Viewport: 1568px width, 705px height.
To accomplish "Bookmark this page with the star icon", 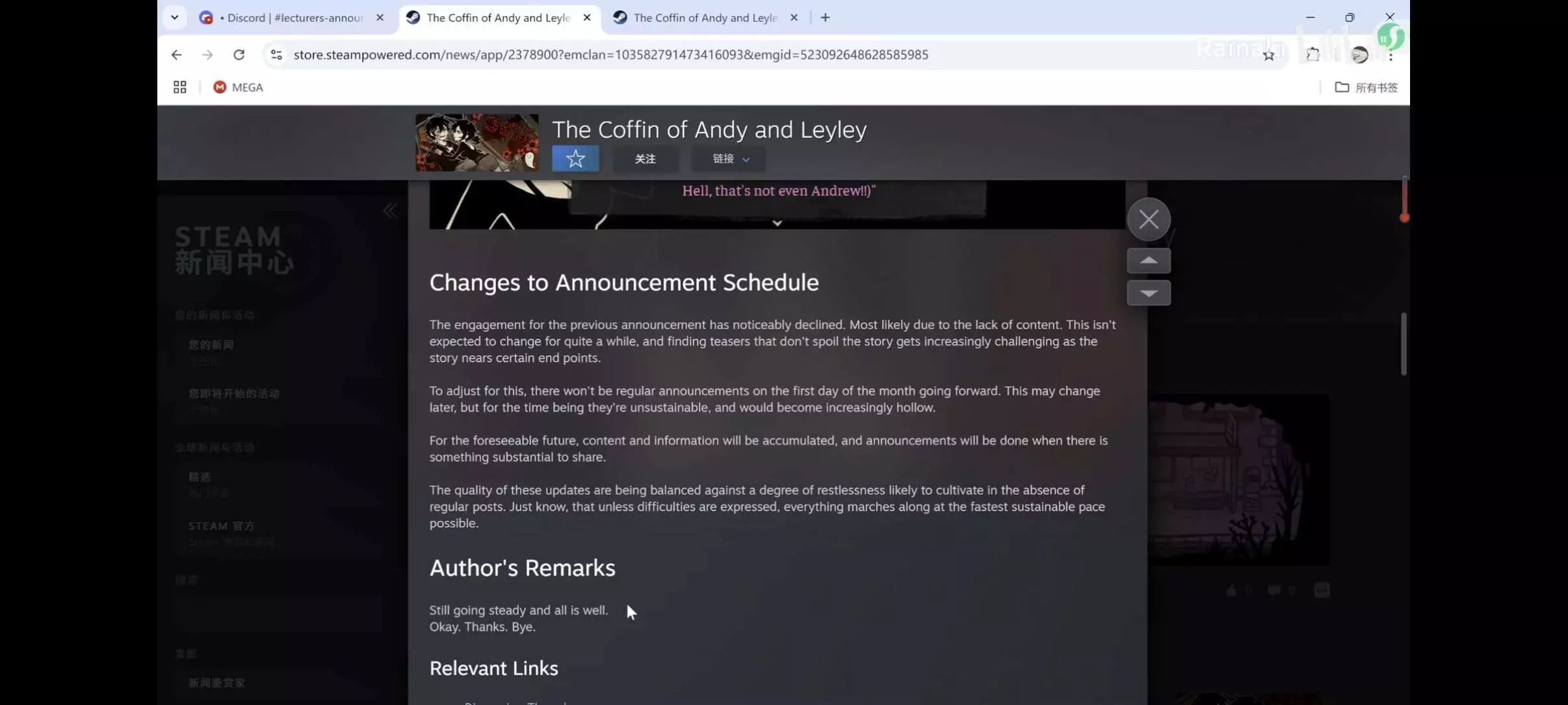I will point(1268,55).
